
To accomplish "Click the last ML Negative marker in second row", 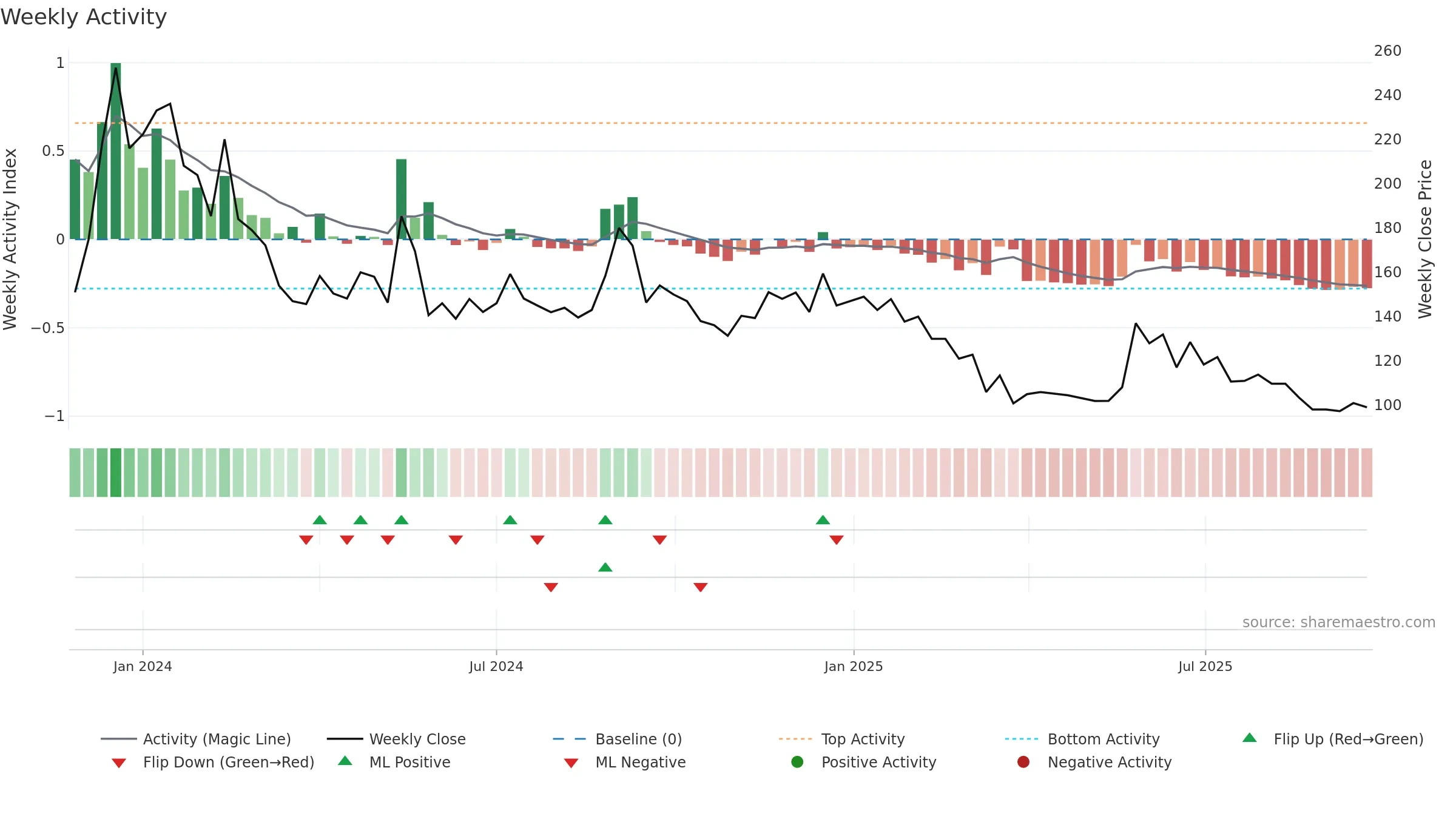I will click(x=701, y=587).
